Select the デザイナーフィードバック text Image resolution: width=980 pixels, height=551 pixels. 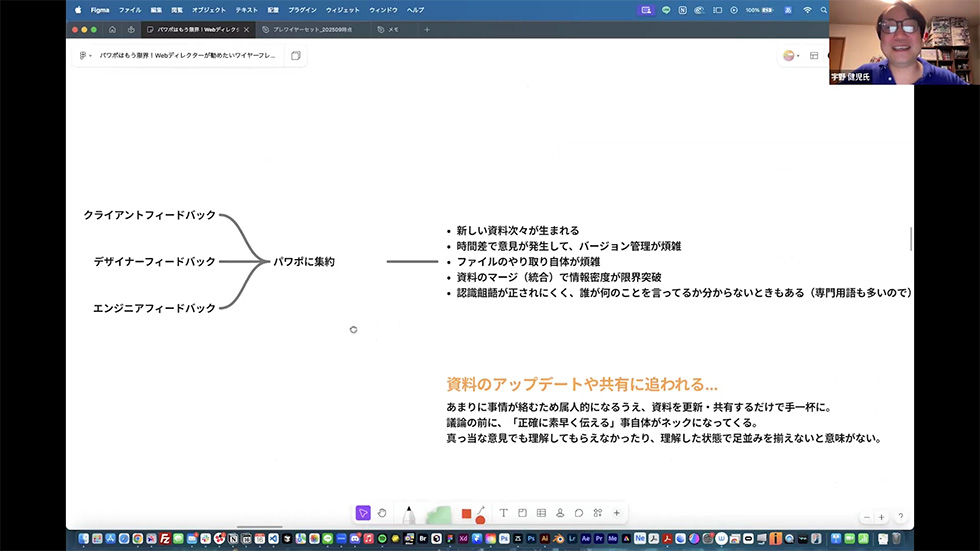click(x=154, y=262)
